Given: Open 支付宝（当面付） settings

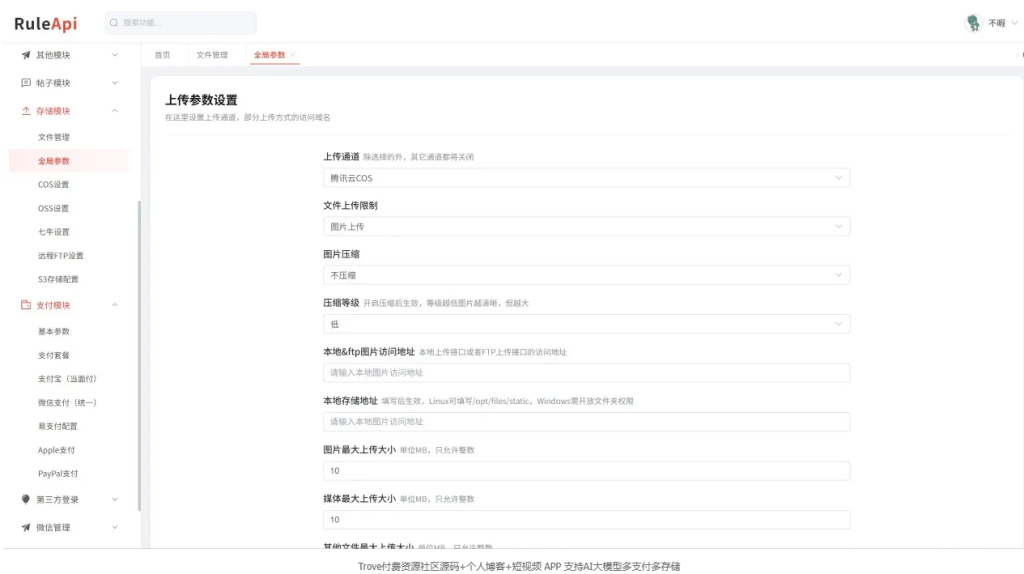Looking at the screenshot, I should click(67, 379).
